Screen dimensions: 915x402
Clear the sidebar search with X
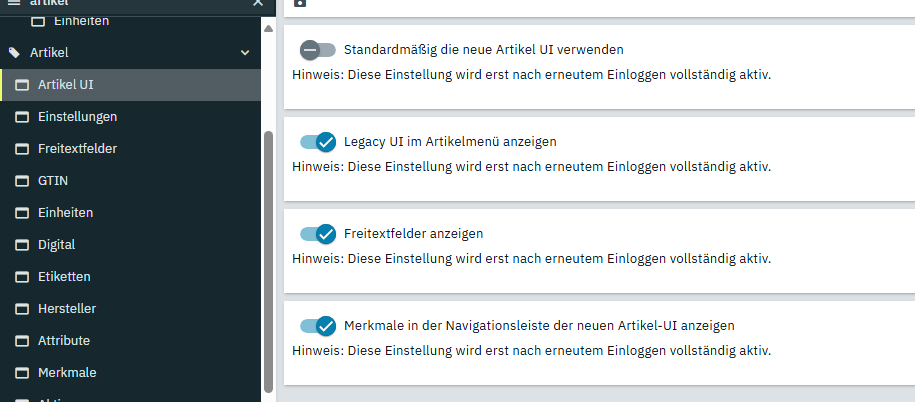[x=257, y=3]
